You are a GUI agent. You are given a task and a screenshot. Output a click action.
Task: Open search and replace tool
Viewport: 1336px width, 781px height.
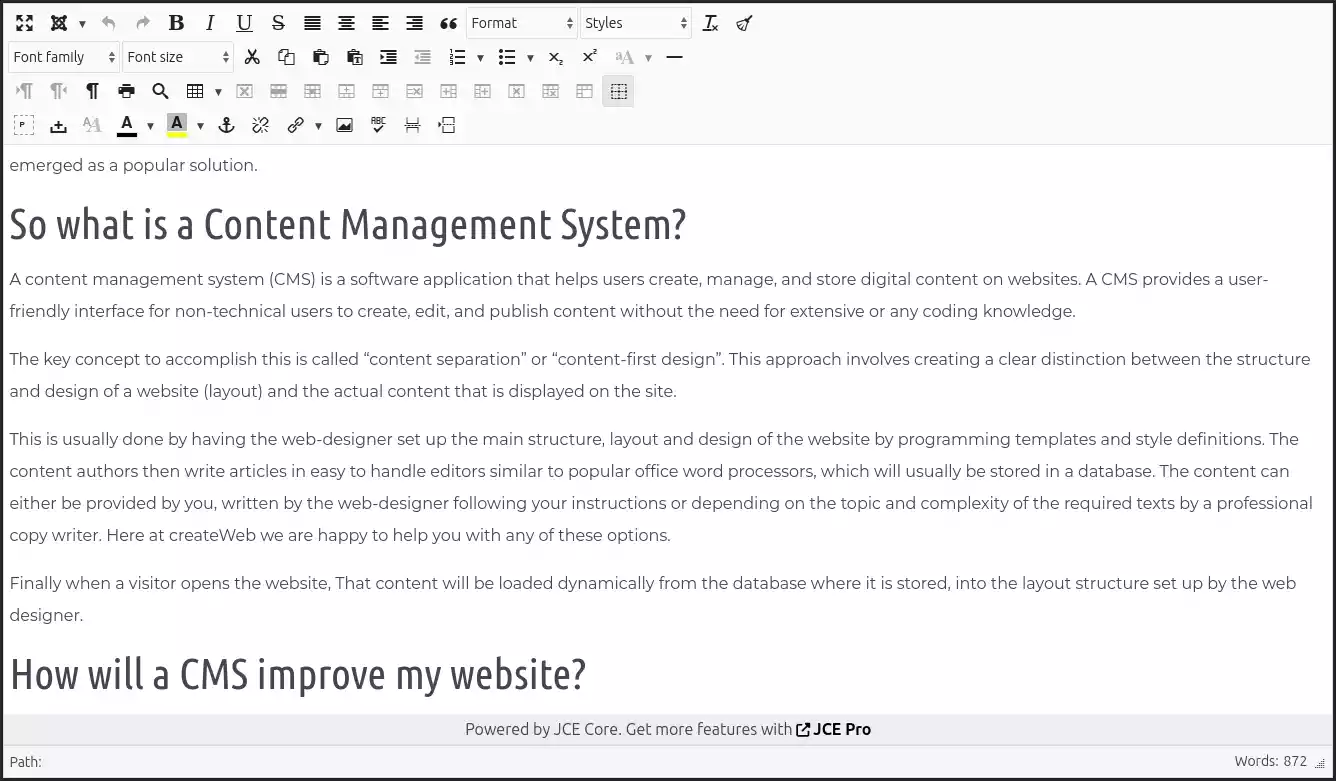160,91
